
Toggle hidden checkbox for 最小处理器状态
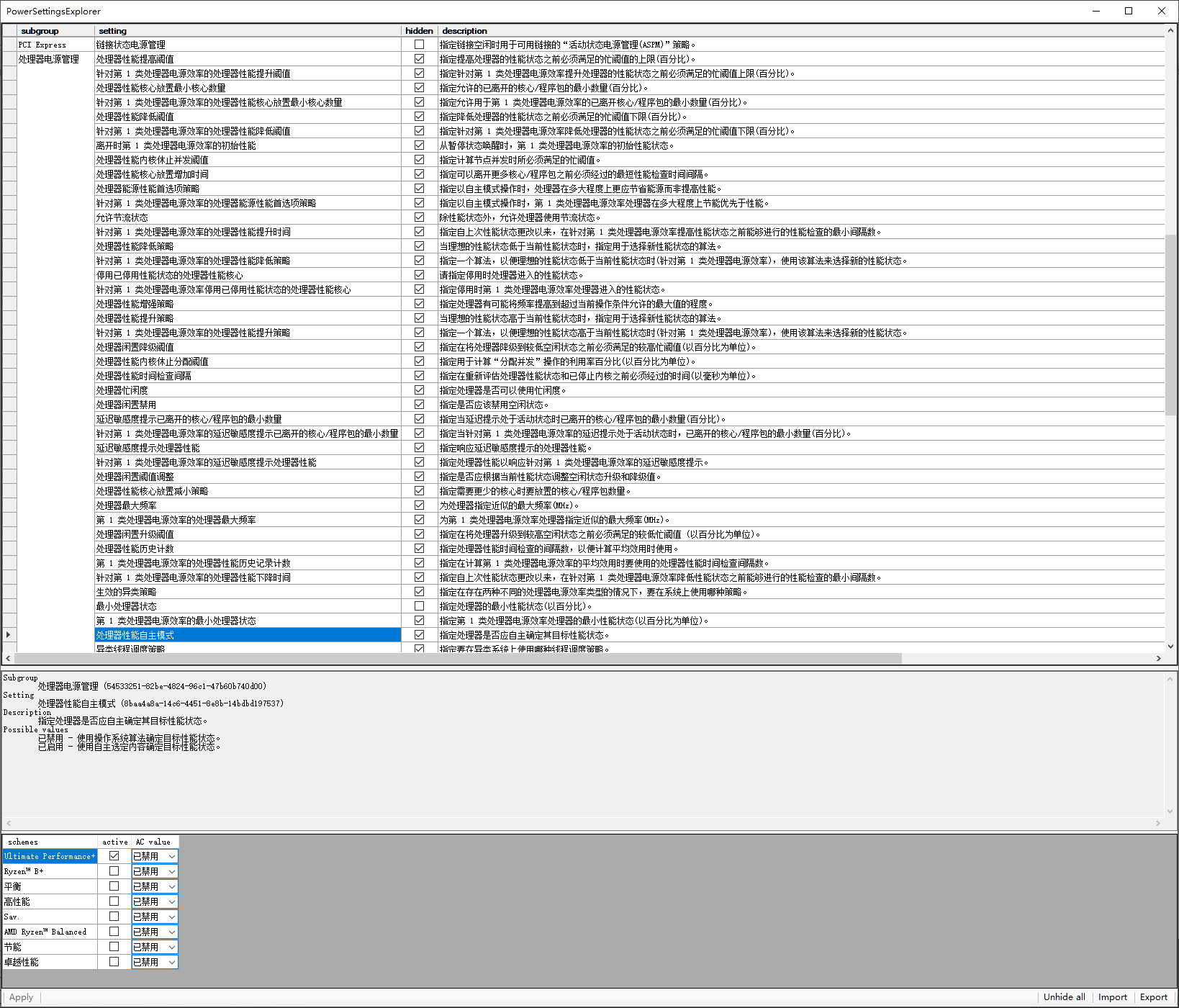[x=419, y=606]
